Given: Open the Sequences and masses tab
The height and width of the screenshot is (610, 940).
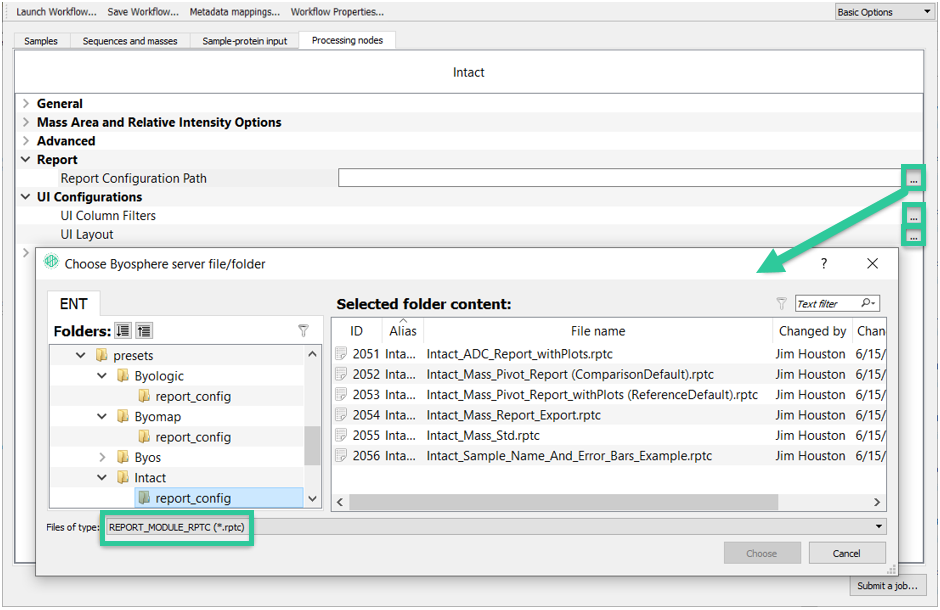Looking at the screenshot, I should pyautogui.click(x=130, y=41).
